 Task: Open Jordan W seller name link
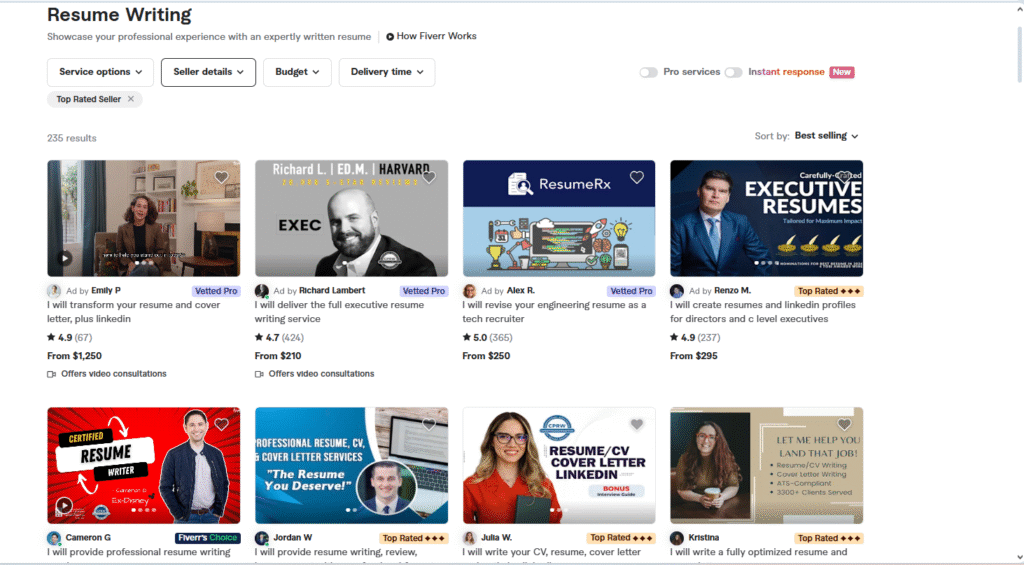coord(293,538)
